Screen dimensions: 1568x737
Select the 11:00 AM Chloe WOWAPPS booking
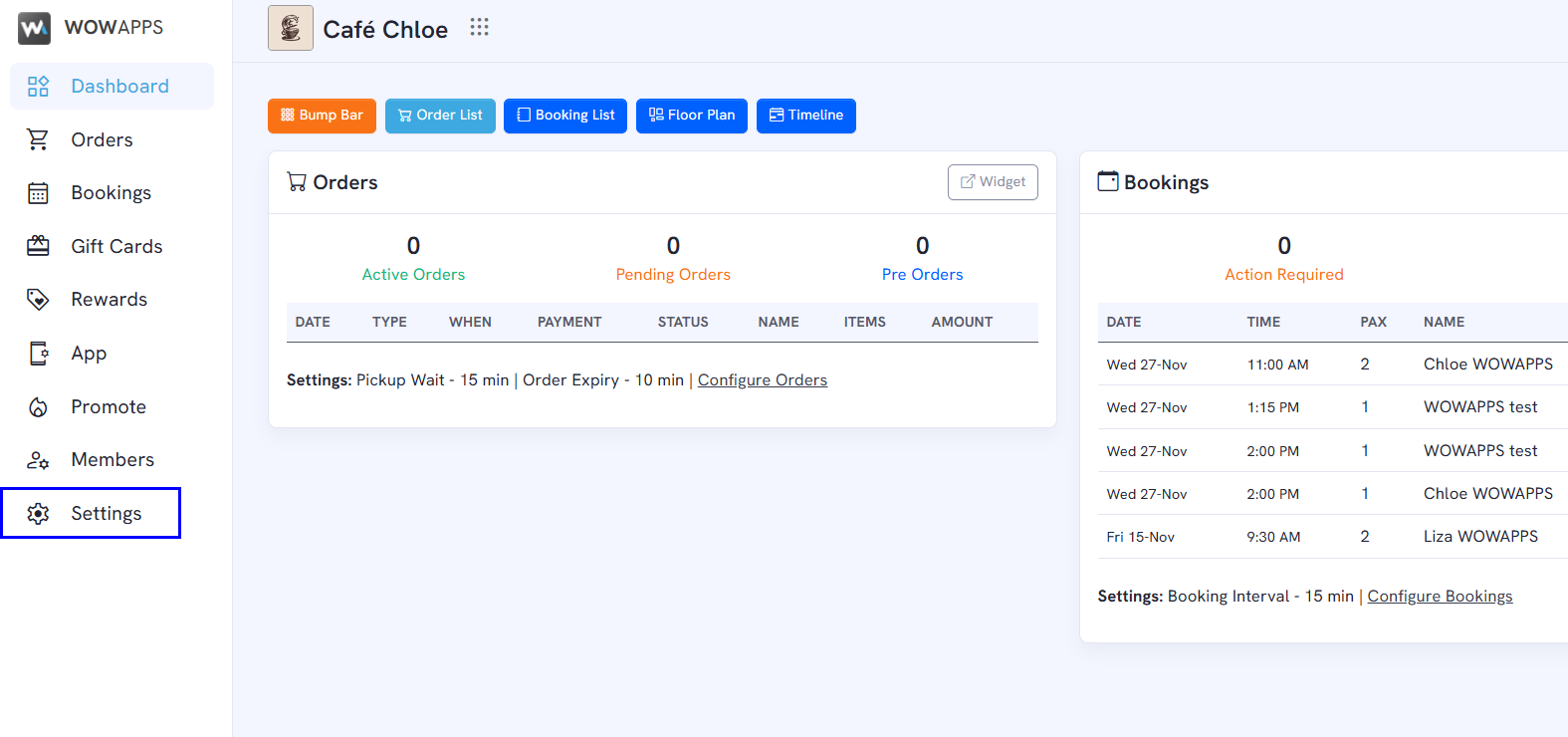click(x=1333, y=365)
